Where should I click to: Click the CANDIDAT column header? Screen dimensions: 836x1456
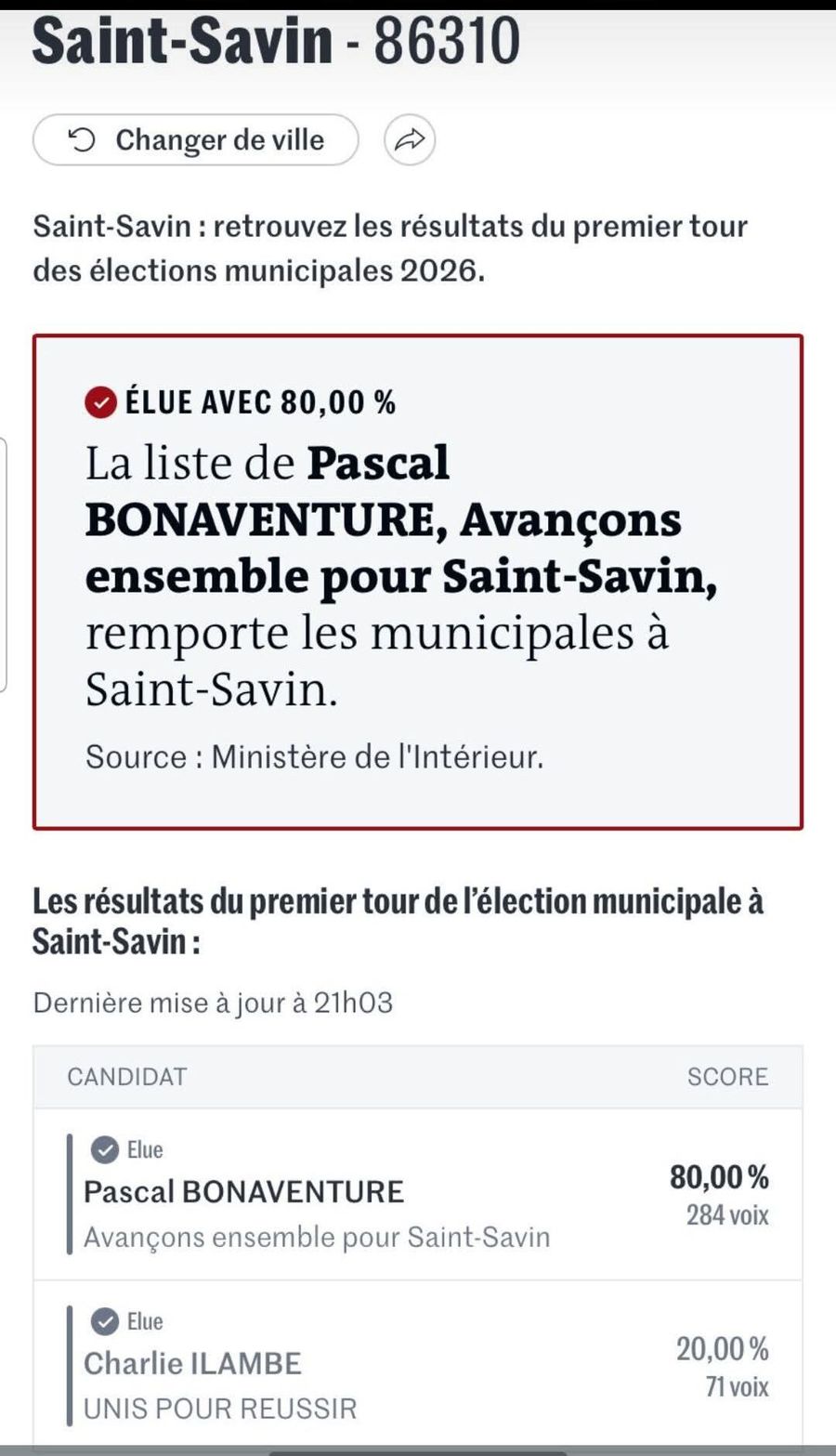[x=126, y=1077]
